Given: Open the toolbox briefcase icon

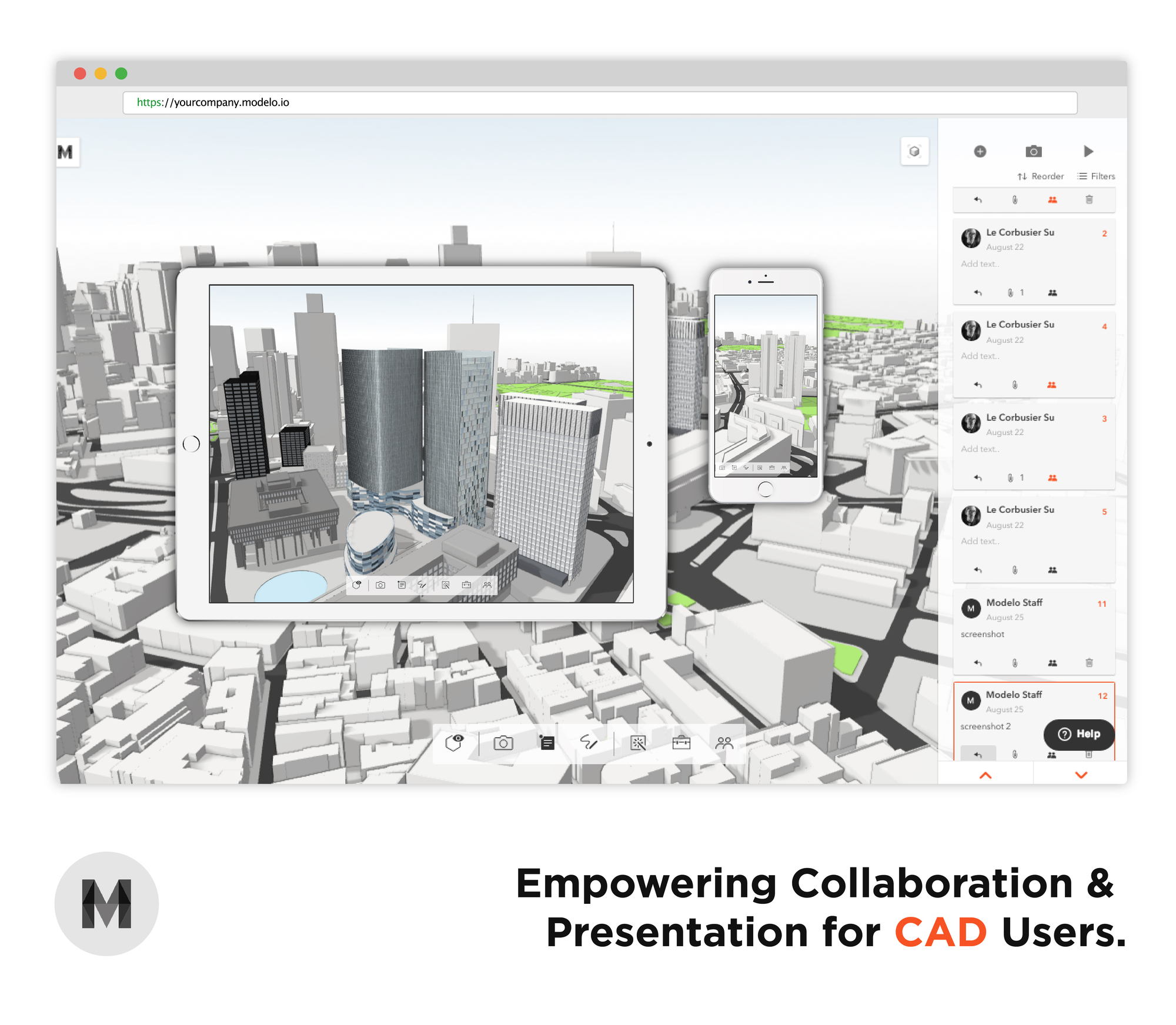Looking at the screenshot, I should (x=681, y=743).
